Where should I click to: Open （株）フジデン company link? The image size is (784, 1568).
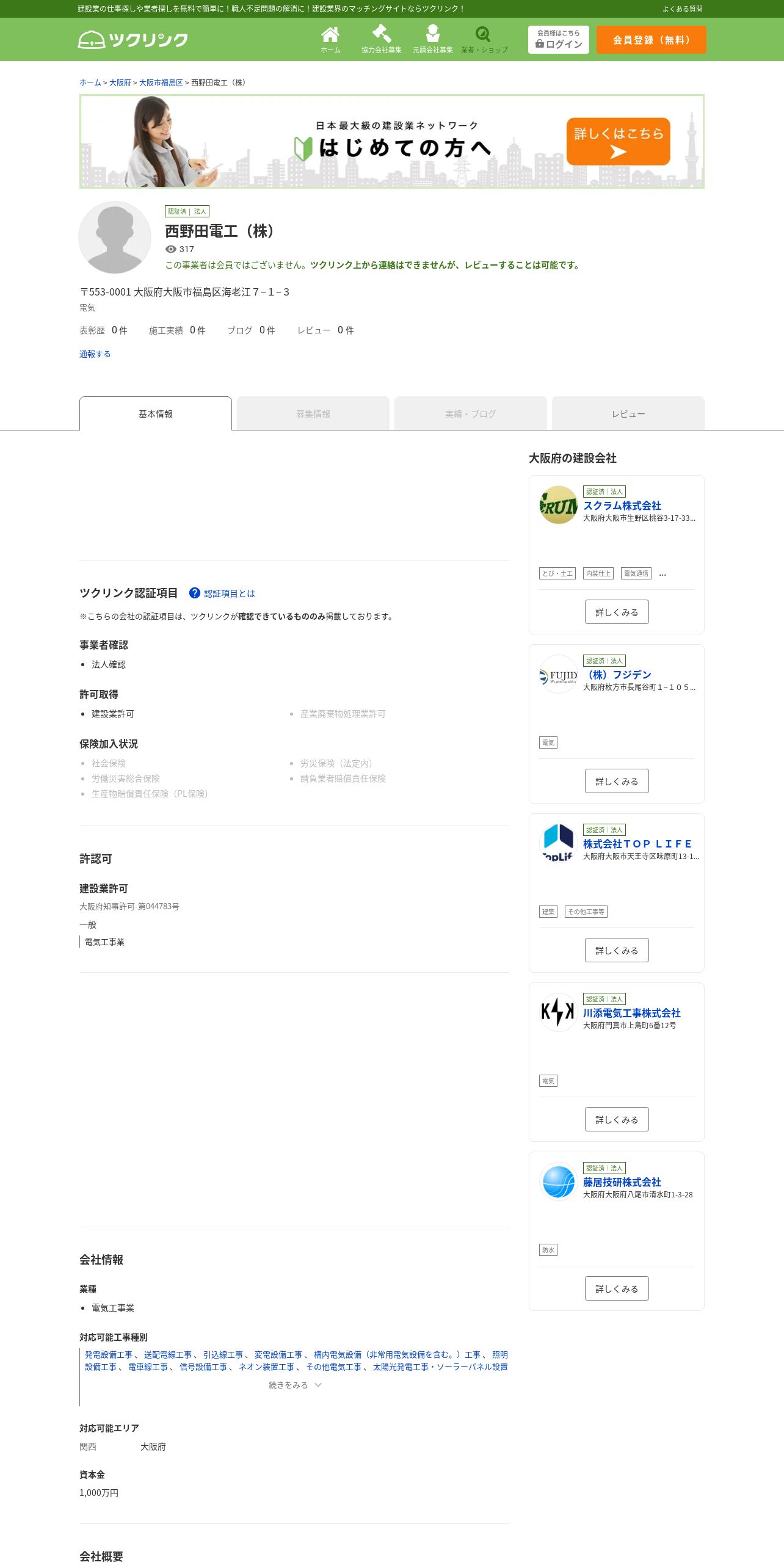[617, 675]
